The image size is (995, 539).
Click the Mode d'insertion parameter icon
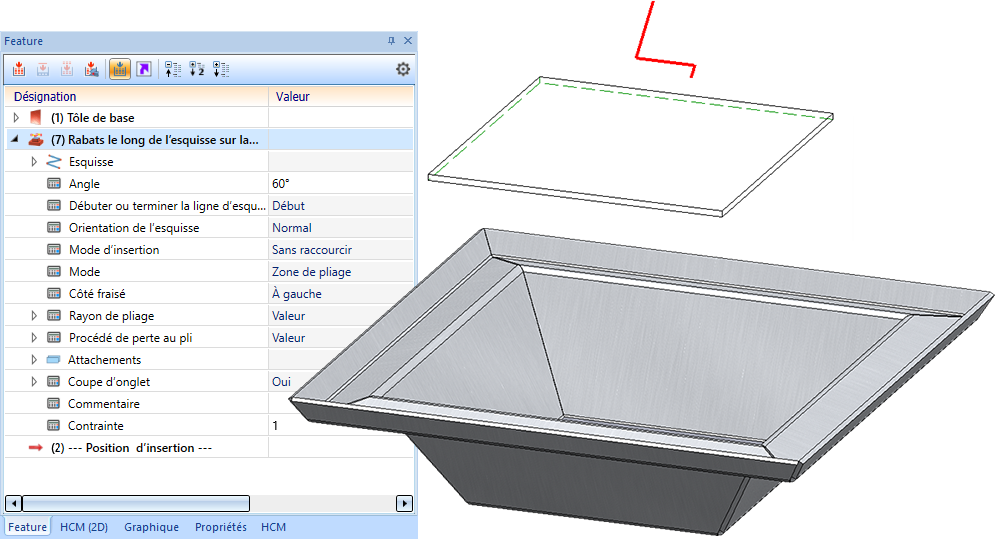(x=54, y=250)
